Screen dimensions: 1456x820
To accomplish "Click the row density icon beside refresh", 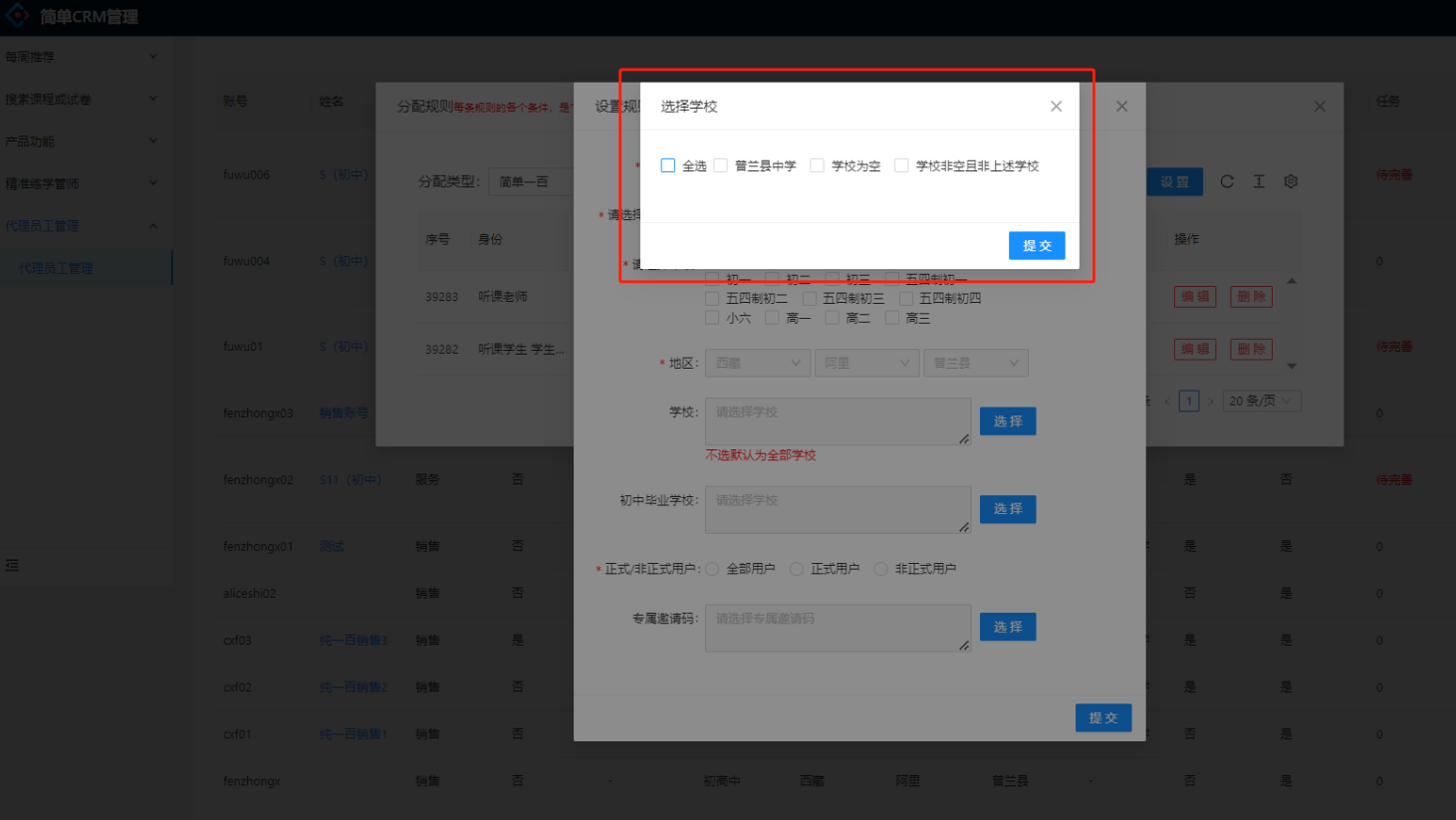I will (x=1259, y=181).
